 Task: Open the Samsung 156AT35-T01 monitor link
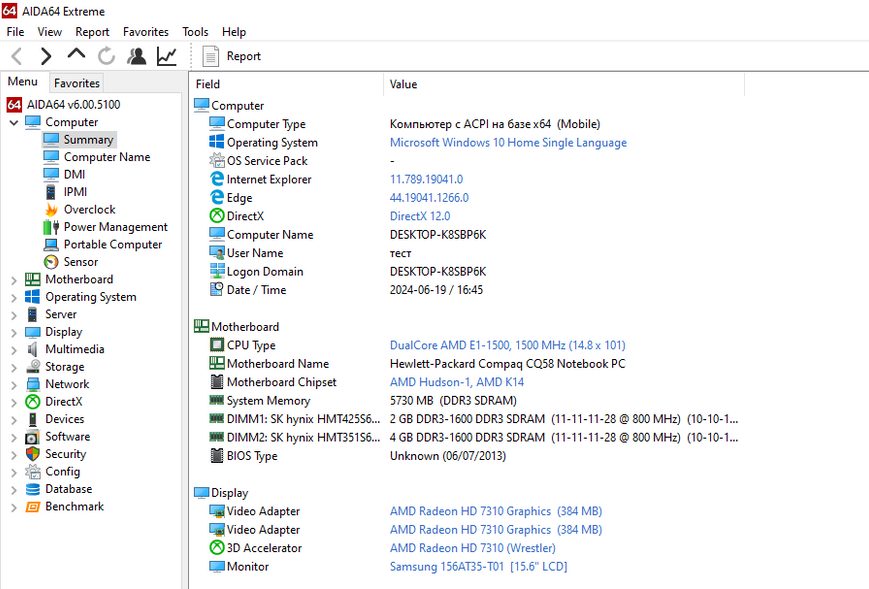tap(478, 567)
